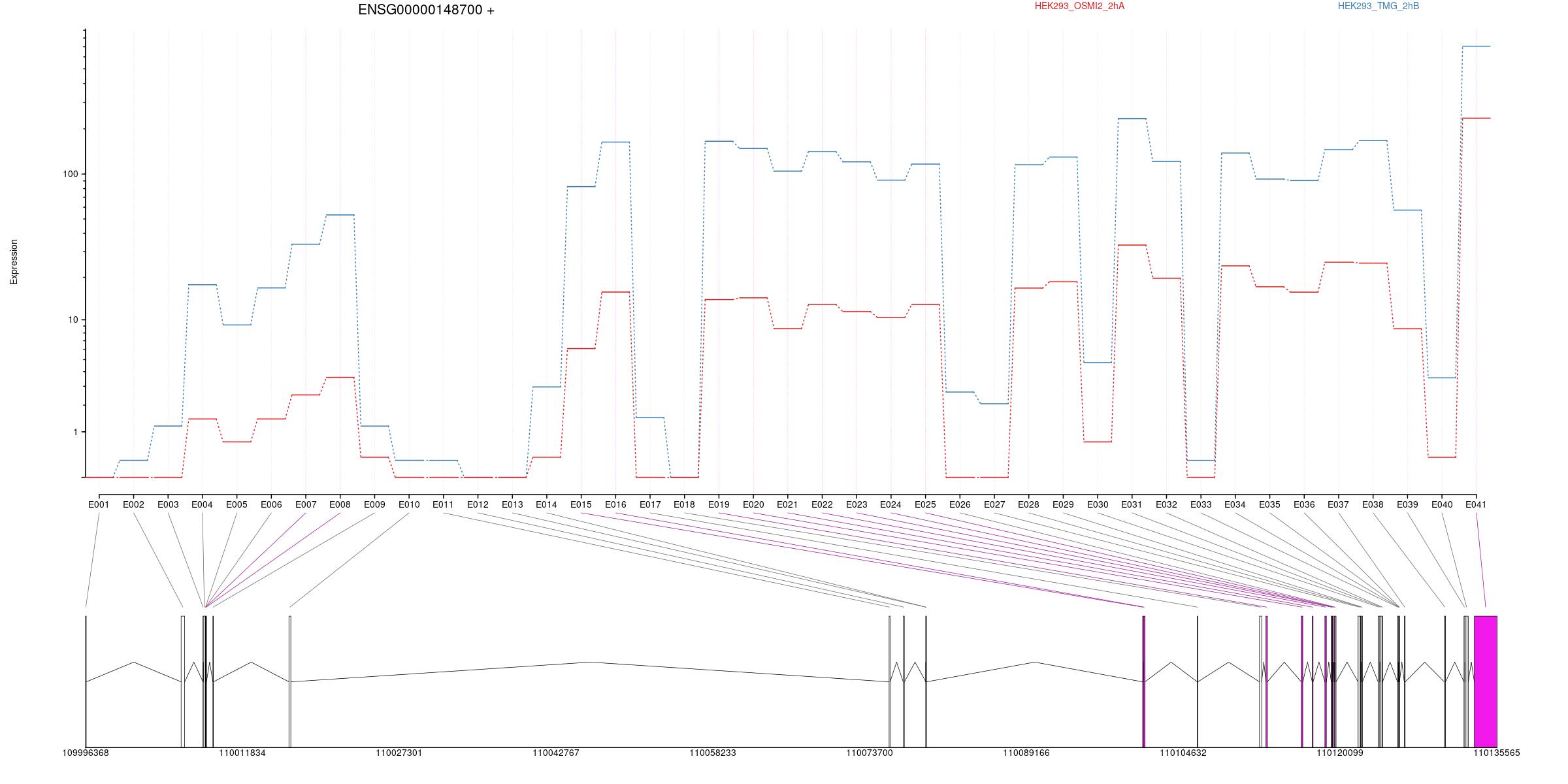The height and width of the screenshot is (784, 1568).
Task: Click exon label E012
Action: click(x=478, y=504)
